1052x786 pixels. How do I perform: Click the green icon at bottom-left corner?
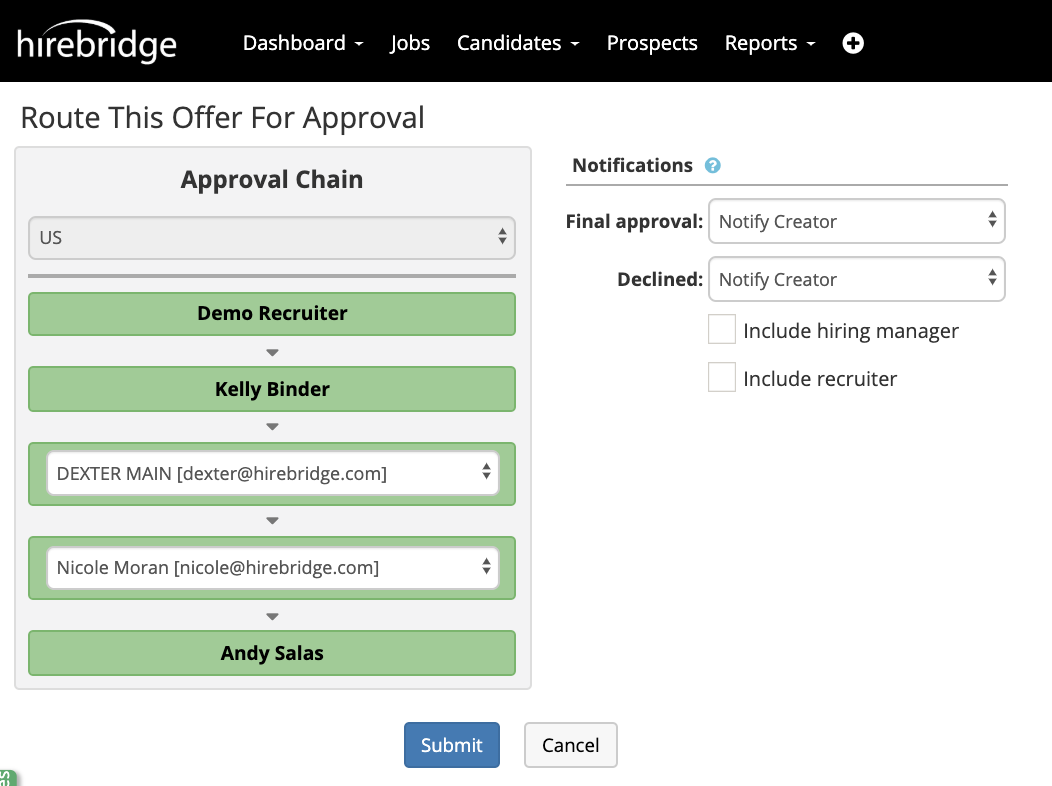(x=6, y=778)
